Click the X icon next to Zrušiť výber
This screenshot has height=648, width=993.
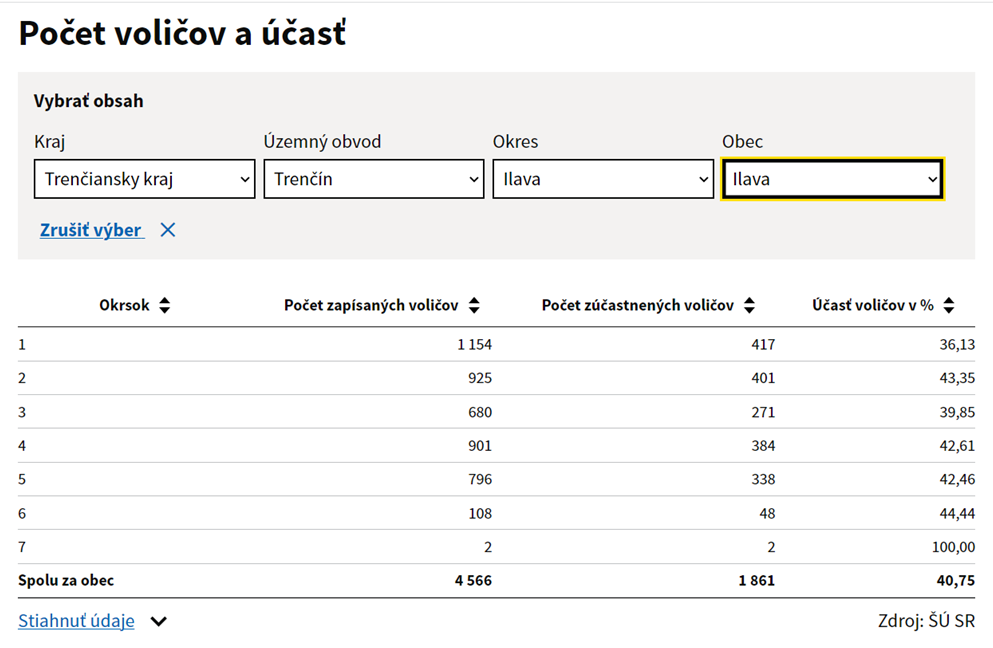click(168, 230)
